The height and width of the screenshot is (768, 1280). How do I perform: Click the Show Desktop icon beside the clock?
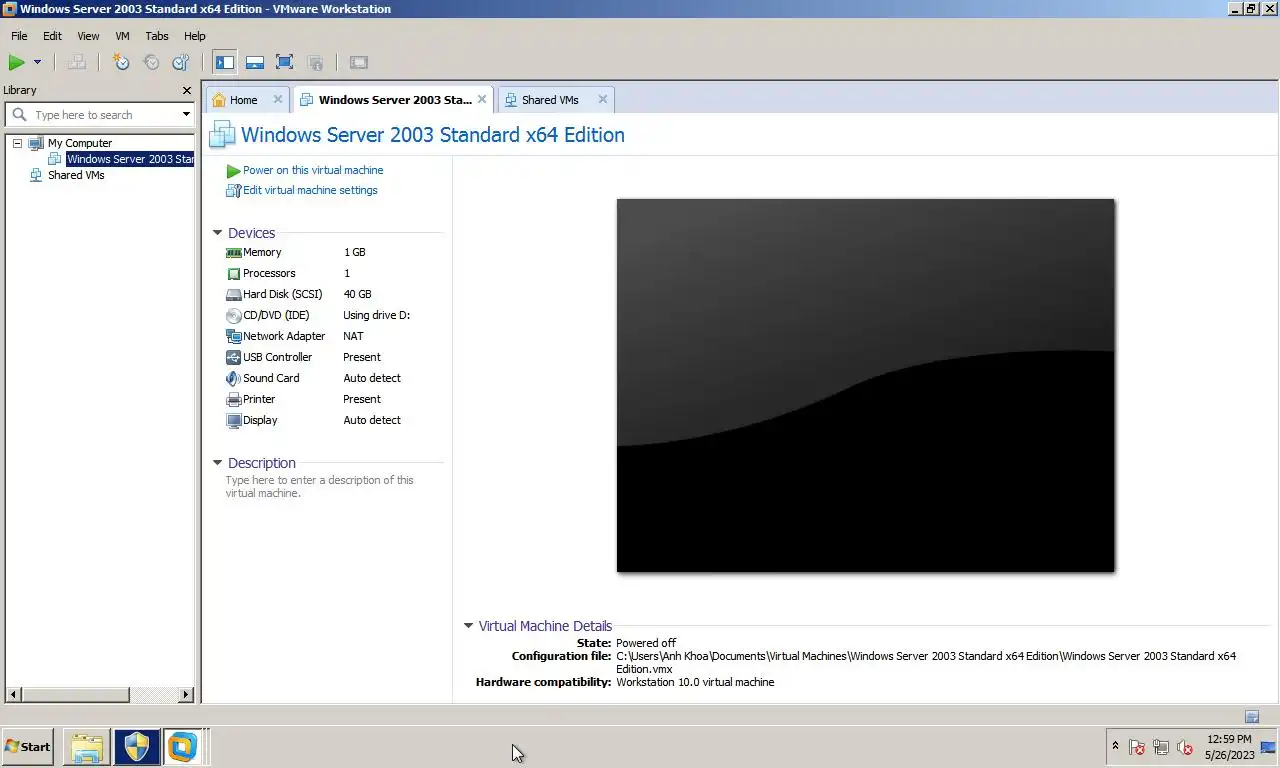click(x=1269, y=747)
